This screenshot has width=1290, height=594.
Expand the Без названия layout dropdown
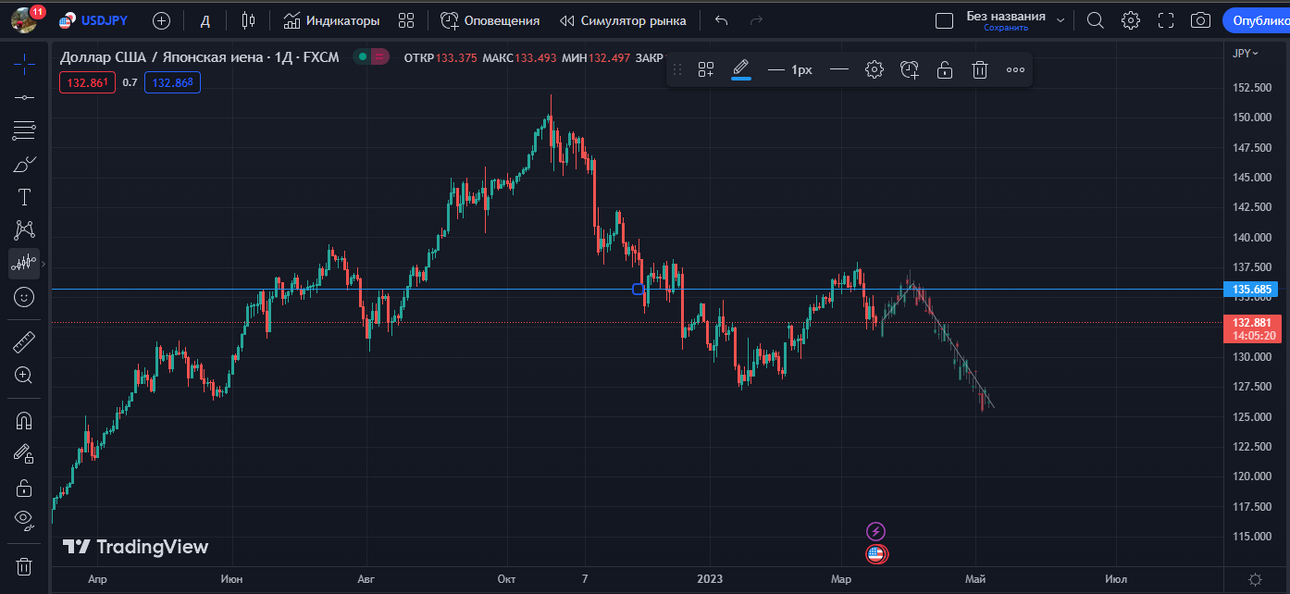pos(1060,20)
